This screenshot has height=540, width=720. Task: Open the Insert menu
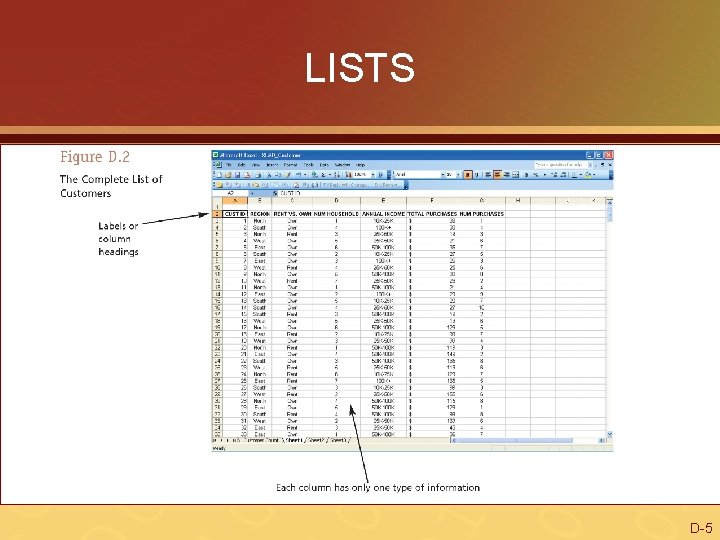tap(272, 165)
